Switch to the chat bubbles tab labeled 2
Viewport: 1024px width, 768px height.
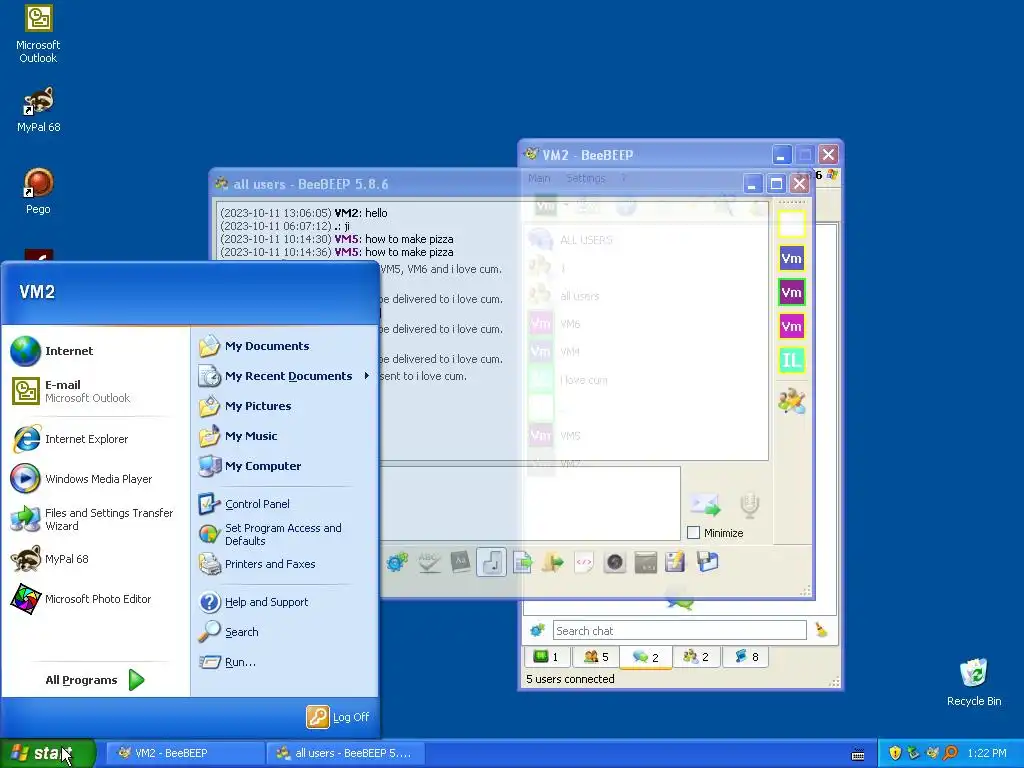click(646, 656)
